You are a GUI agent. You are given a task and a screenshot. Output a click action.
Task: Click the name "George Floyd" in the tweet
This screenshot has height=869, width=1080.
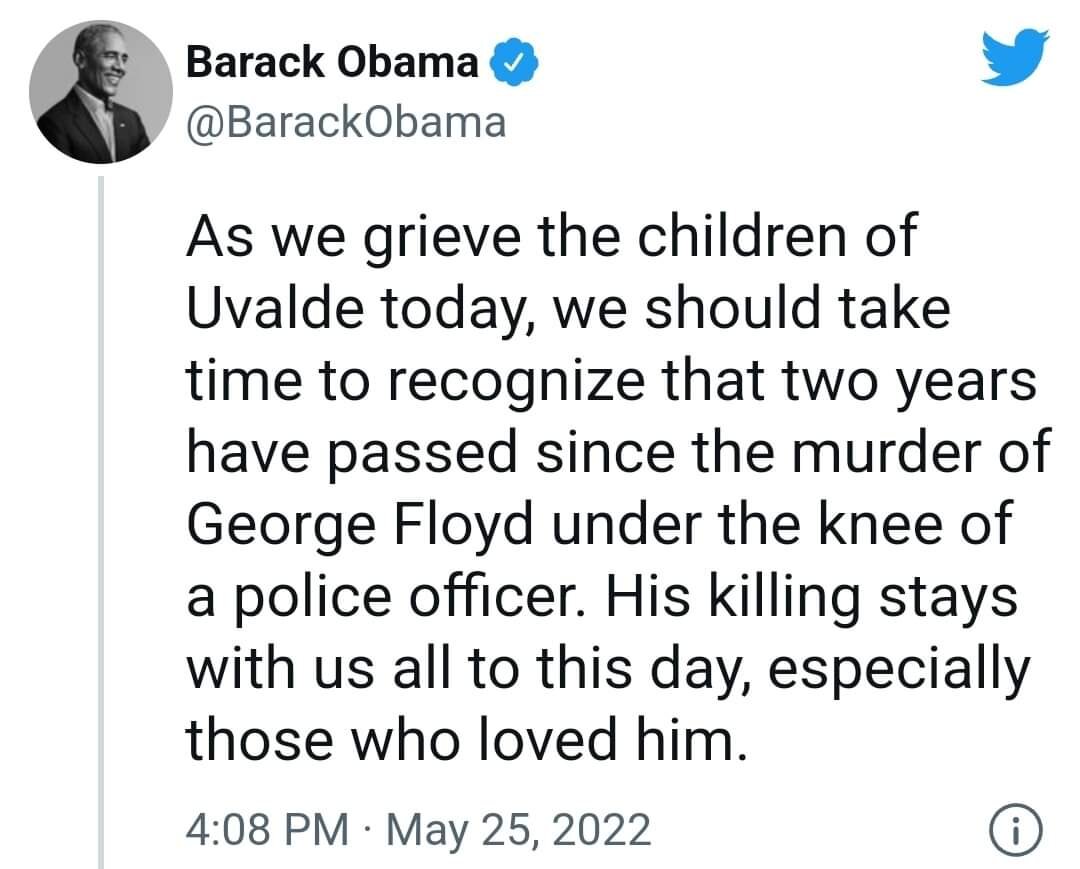tap(363, 524)
